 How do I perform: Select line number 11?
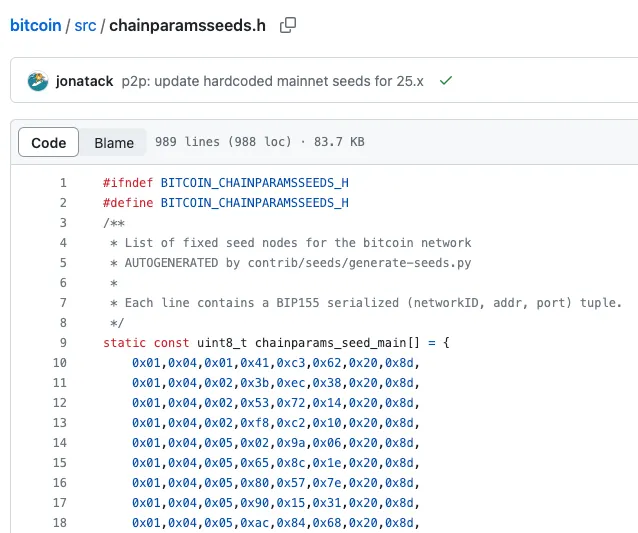pyautogui.click(x=60, y=383)
